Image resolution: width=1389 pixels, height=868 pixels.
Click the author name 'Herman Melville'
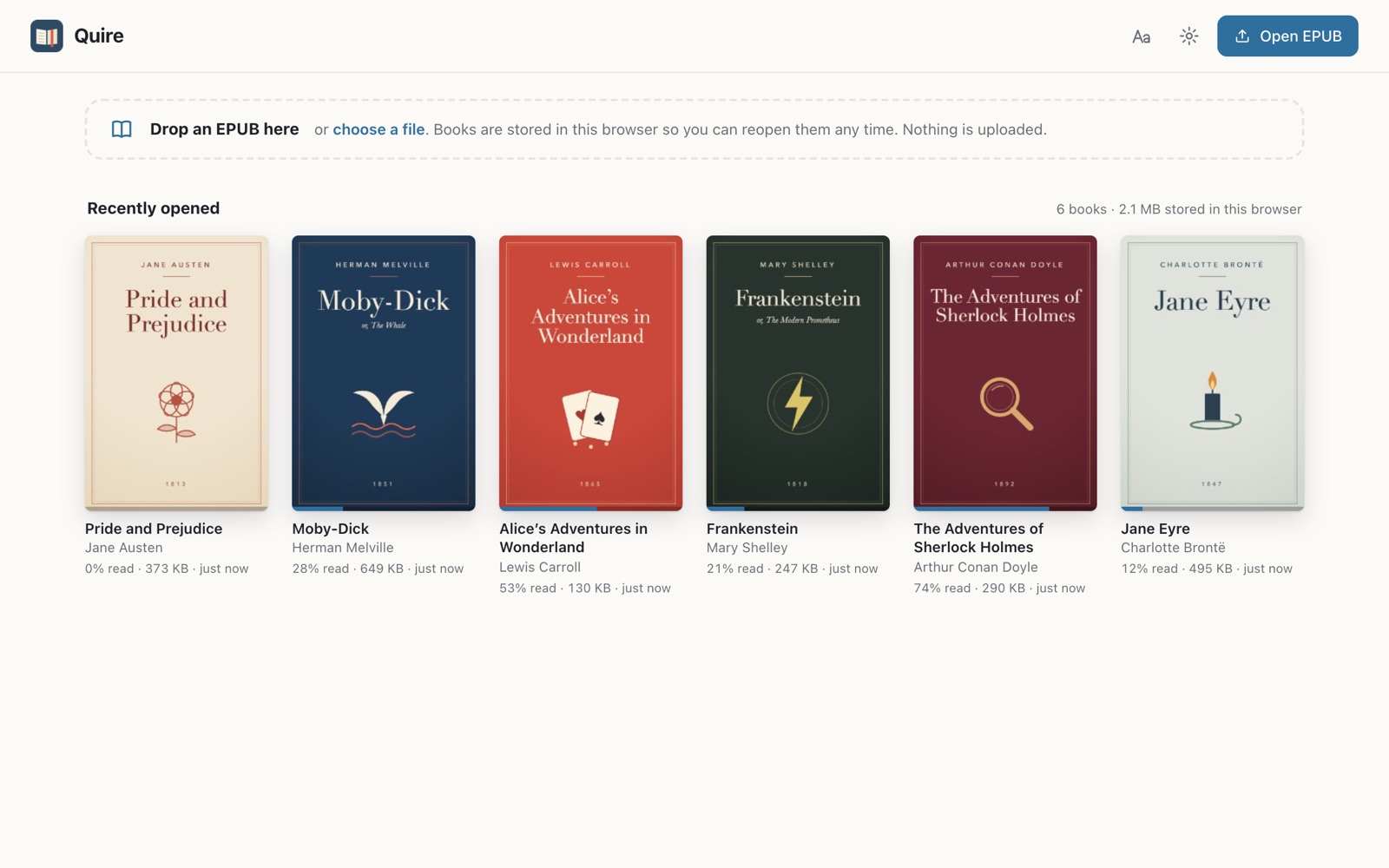[343, 548]
